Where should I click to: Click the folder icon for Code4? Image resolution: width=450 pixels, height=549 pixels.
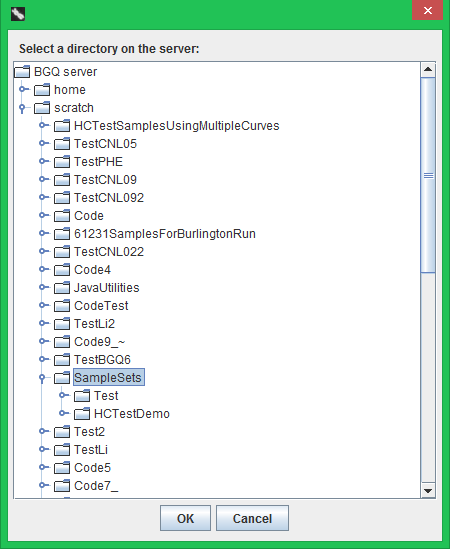pyautogui.click(x=62, y=270)
